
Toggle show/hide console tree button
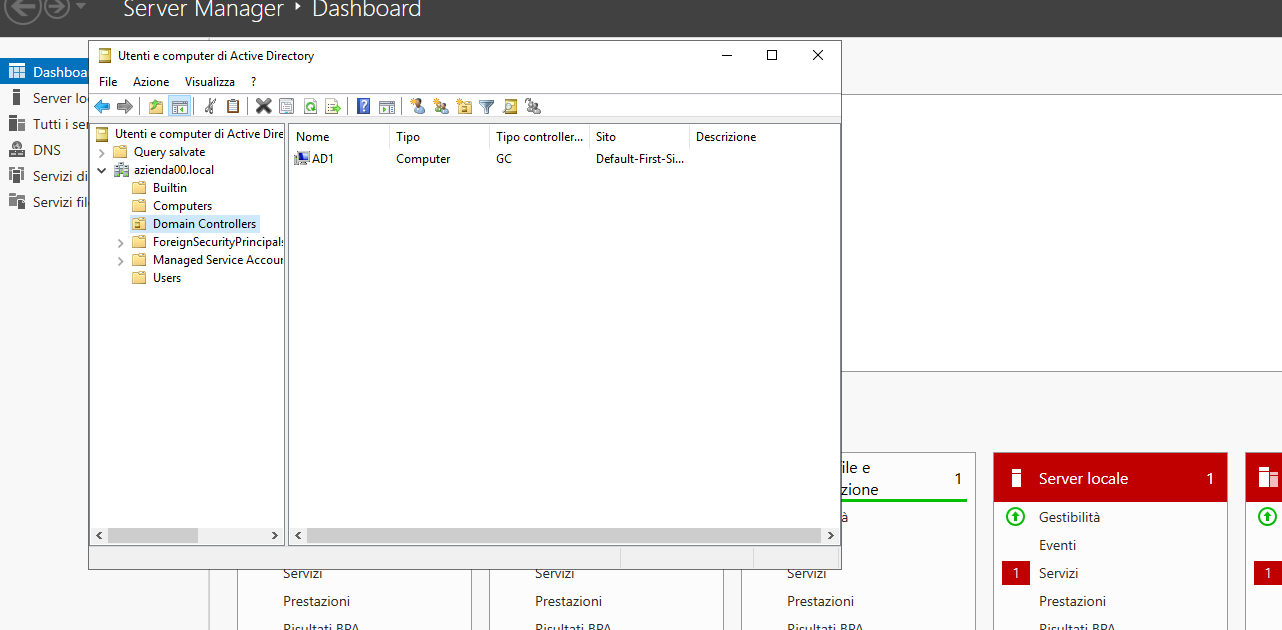tap(180, 106)
